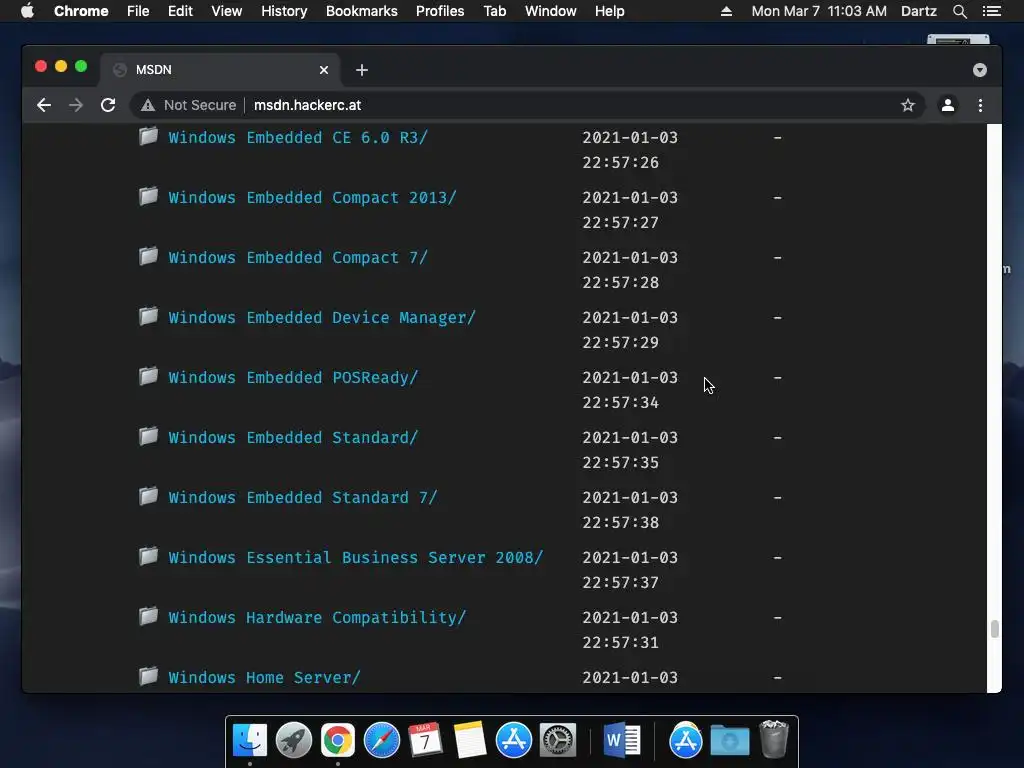Open Finder from the Dock
Image resolution: width=1024 pixels, height=768 pixels.
[x=250, y=740]
